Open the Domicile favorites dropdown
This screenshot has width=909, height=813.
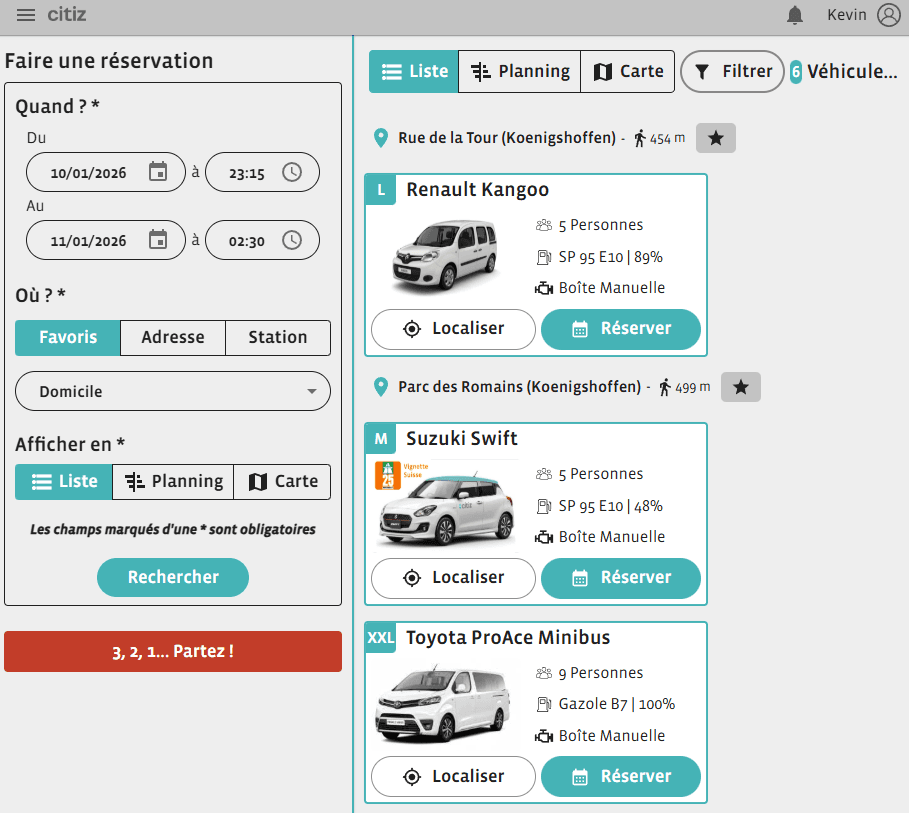point(172,391)
